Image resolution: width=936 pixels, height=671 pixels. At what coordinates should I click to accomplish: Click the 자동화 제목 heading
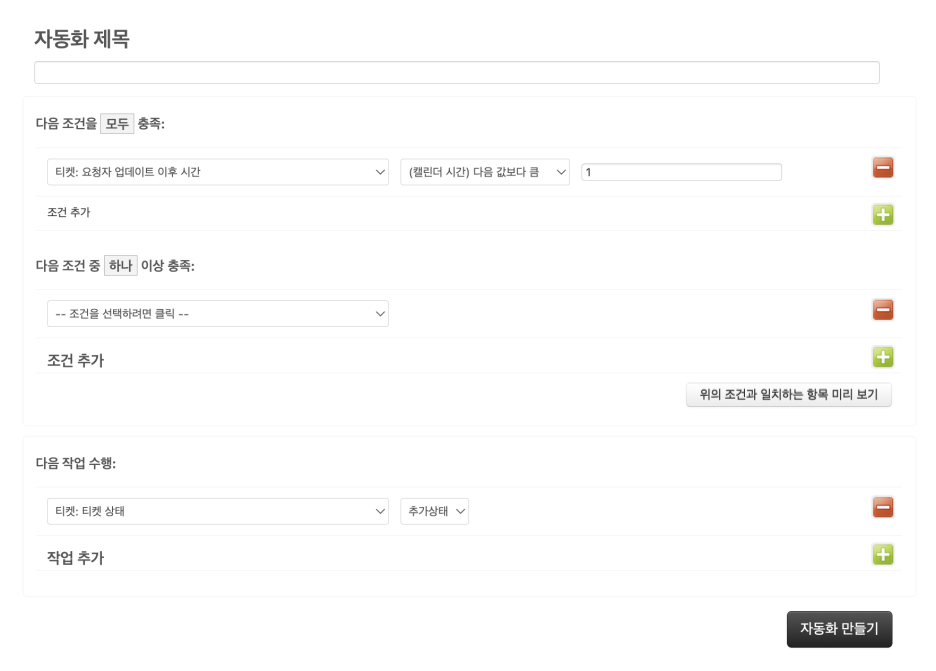82,39
